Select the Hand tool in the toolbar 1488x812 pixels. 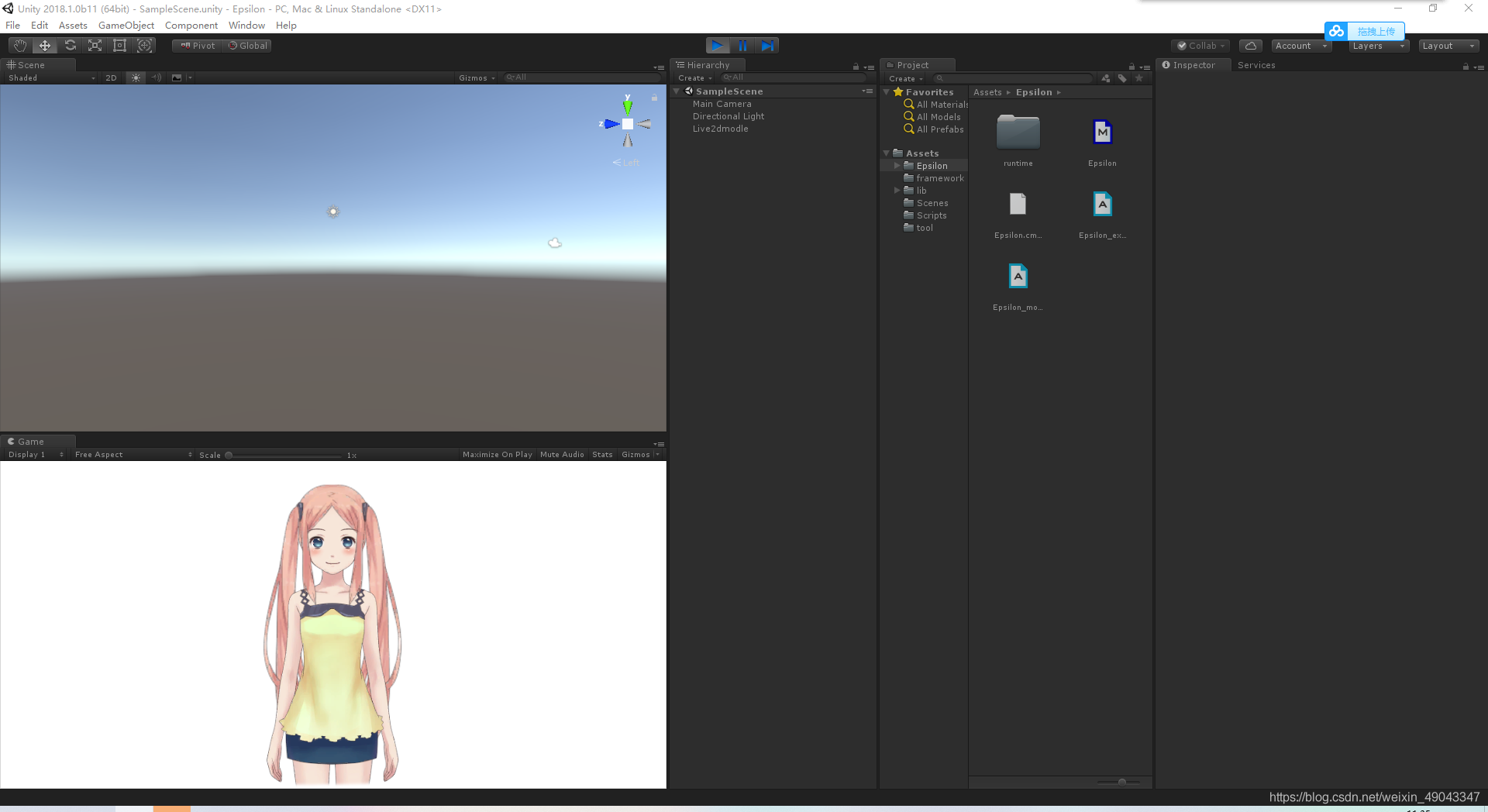[x=20, y=46]
